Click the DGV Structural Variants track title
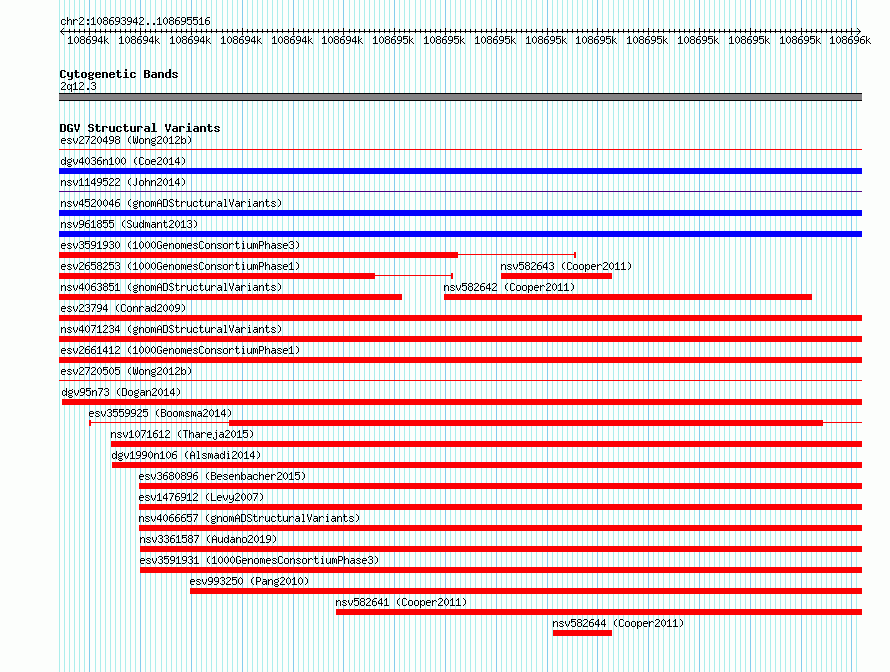Viewport: 890px width, 672px height. [140, 128]
